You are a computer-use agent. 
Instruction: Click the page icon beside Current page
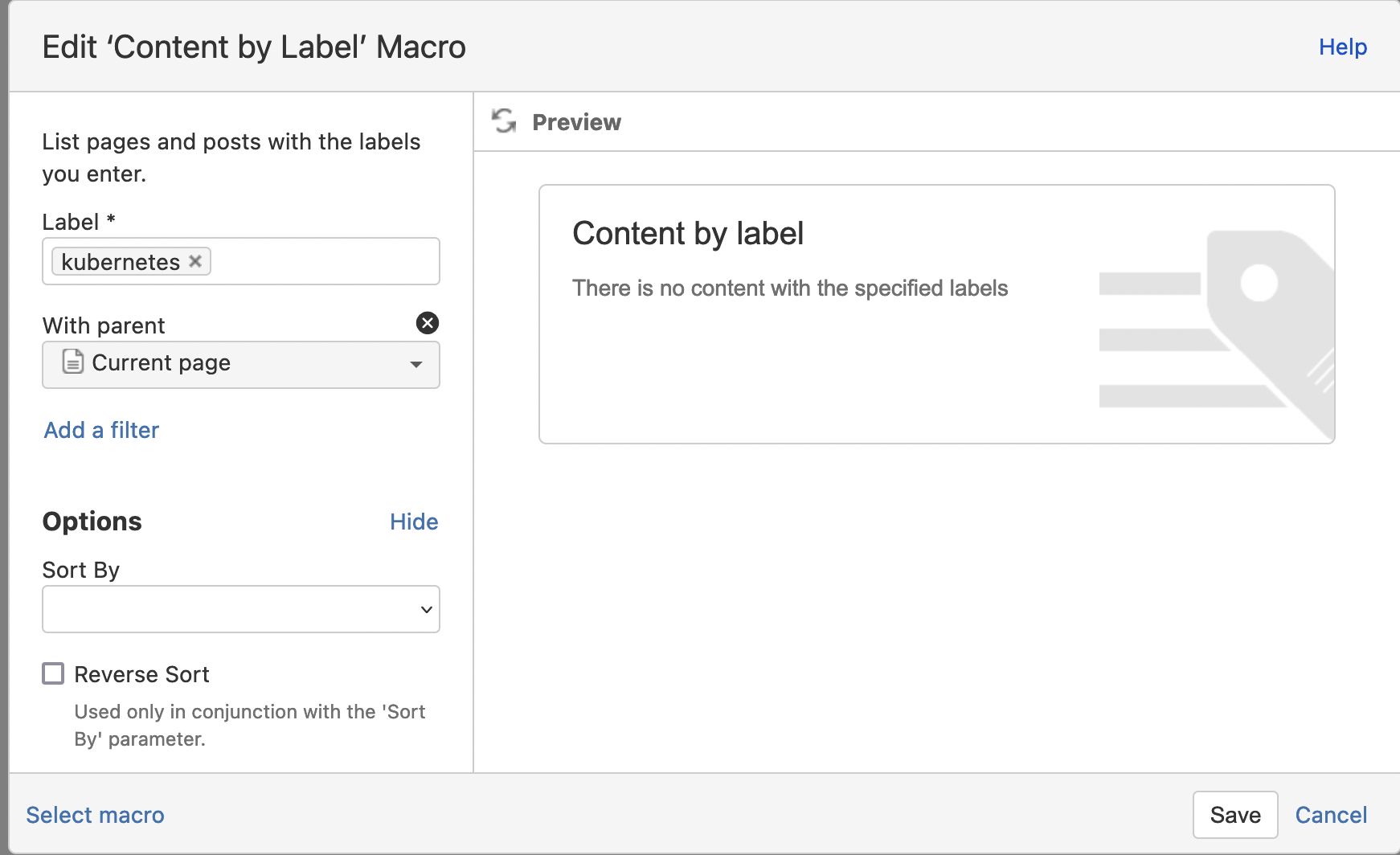coord(73,362)
